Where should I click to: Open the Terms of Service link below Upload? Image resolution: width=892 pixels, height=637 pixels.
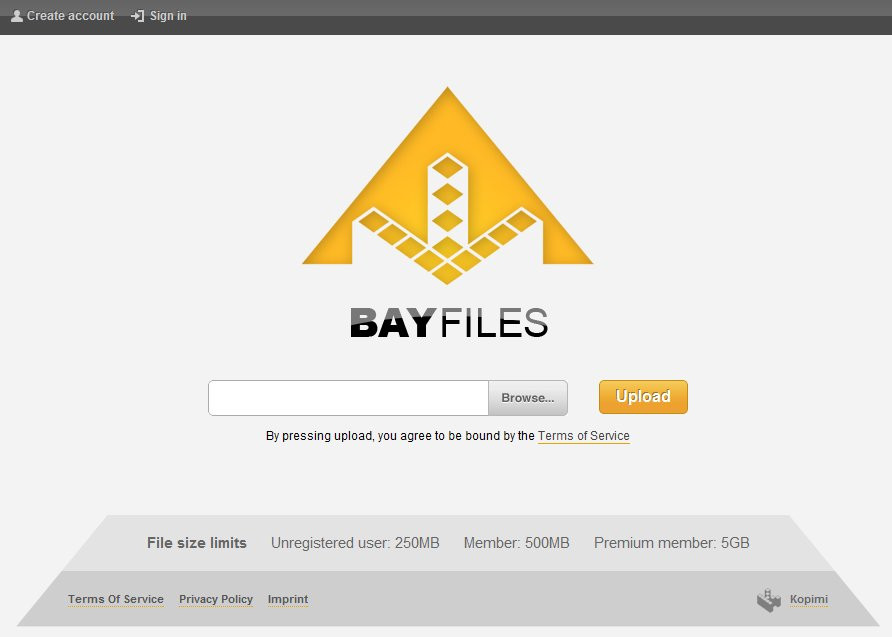tap(583, 435)
